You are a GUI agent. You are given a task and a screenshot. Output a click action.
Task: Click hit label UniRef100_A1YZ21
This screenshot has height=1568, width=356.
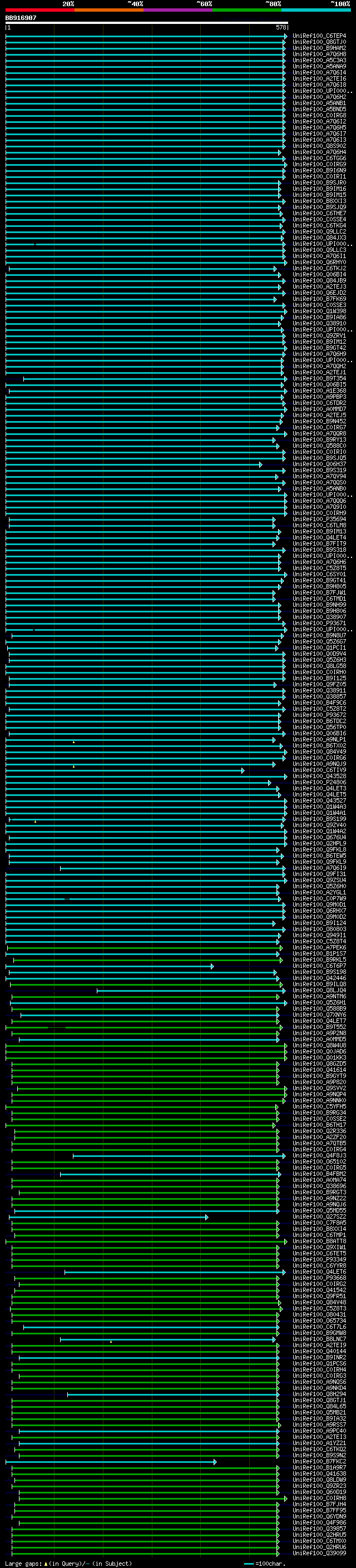319,1443
